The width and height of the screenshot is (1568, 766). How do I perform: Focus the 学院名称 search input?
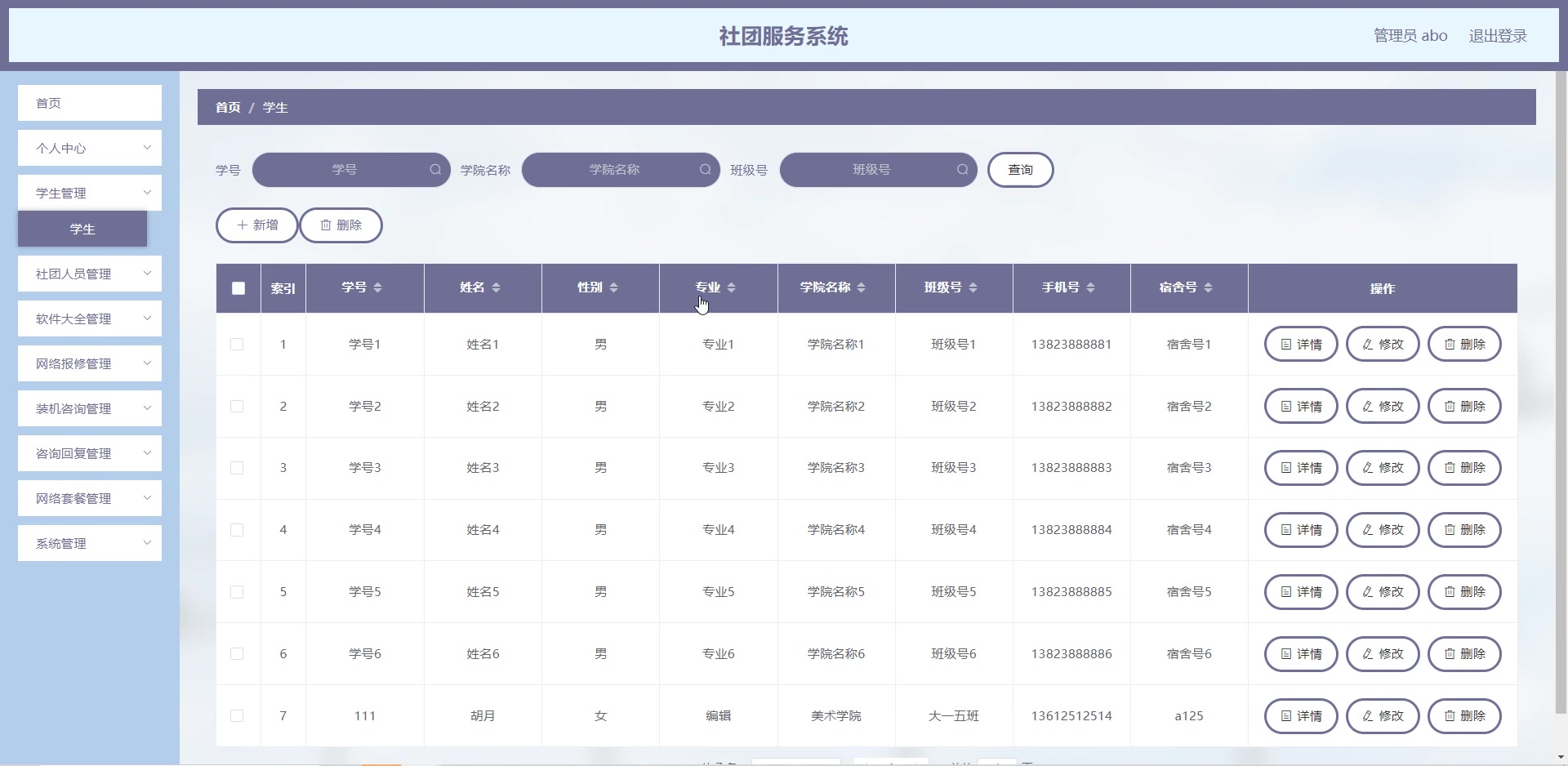621,170
